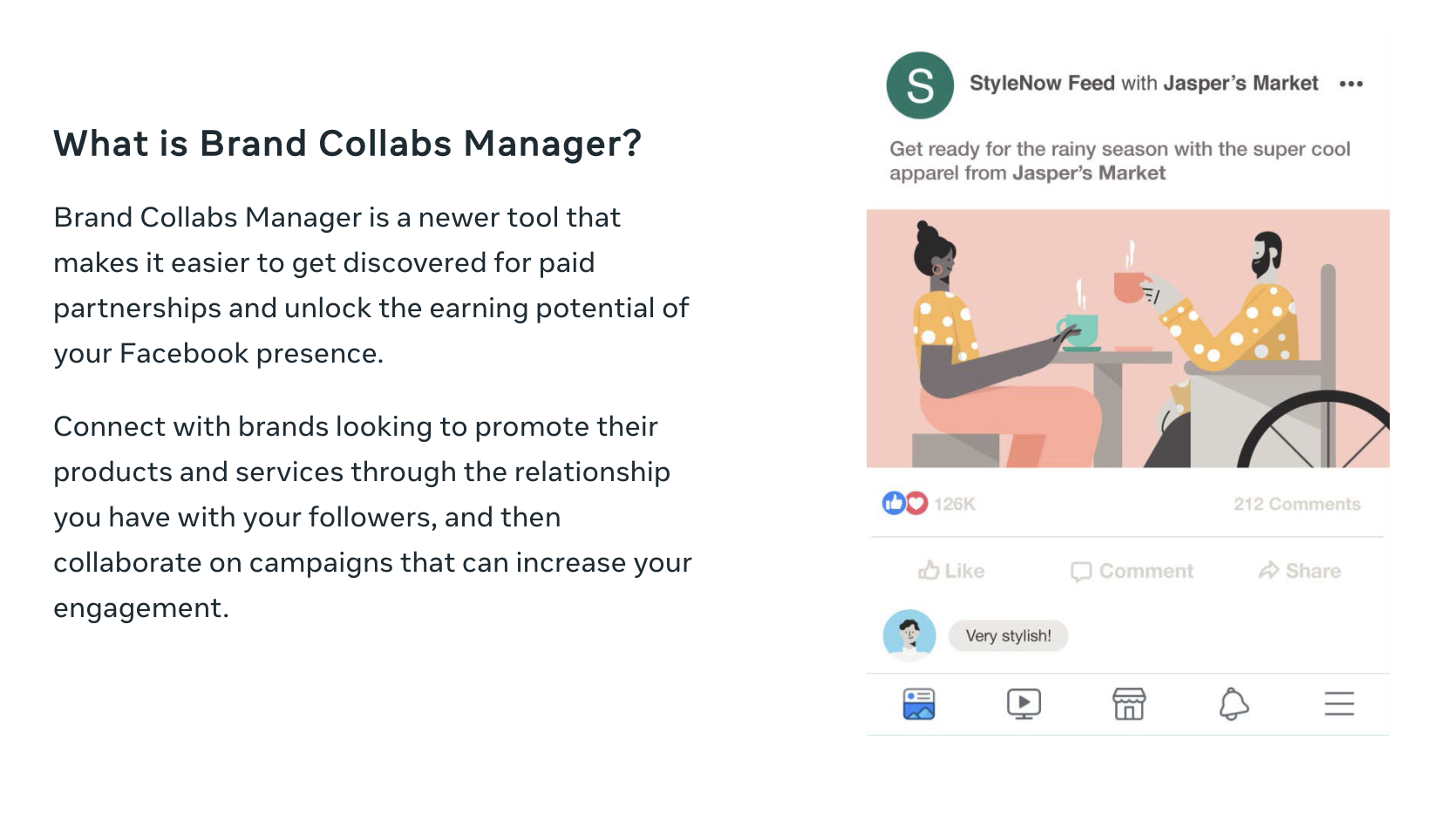Open Jasper's Market in post header

[x=1241, y=83]
